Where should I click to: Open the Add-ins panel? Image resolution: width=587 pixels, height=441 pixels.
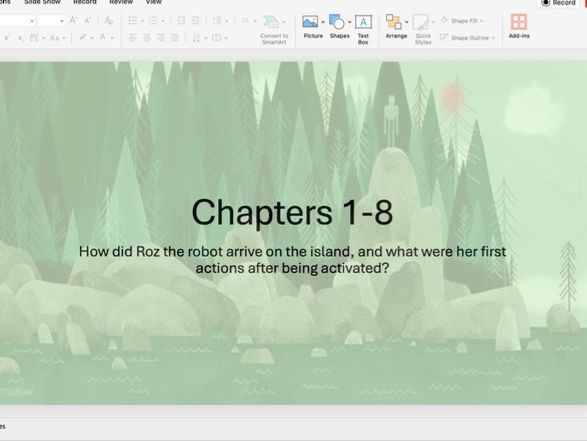(519, 26)
